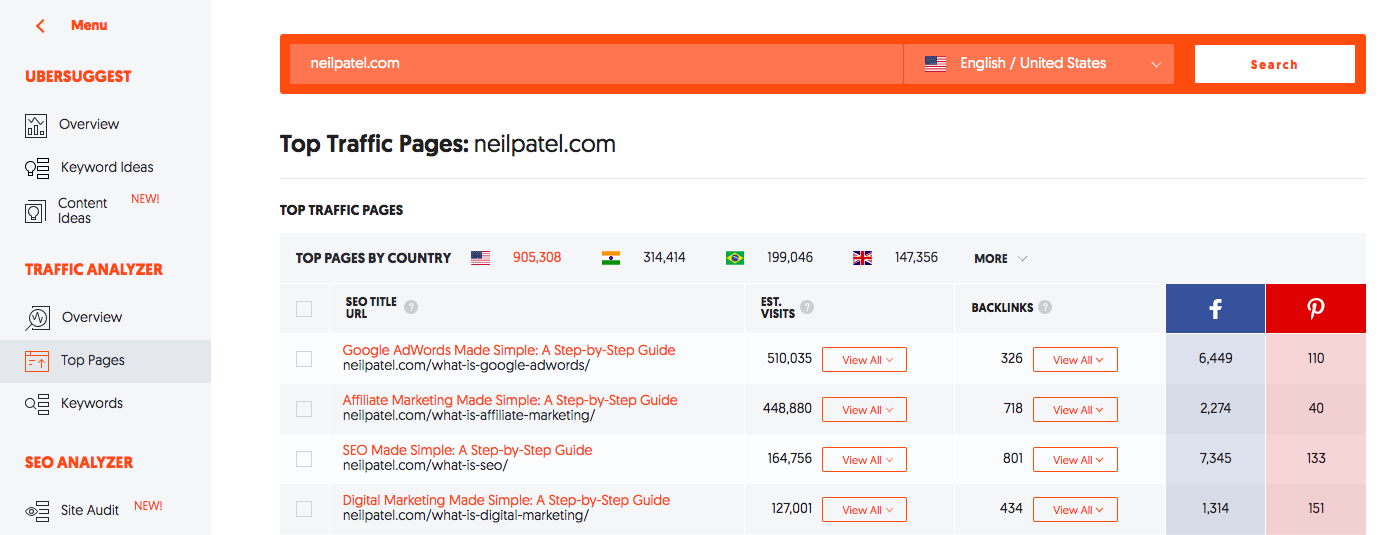This screenshot has width=1398, height=535.
Task: Tick checkbox for SEO Made Simple row
Action: pos(304,459)
